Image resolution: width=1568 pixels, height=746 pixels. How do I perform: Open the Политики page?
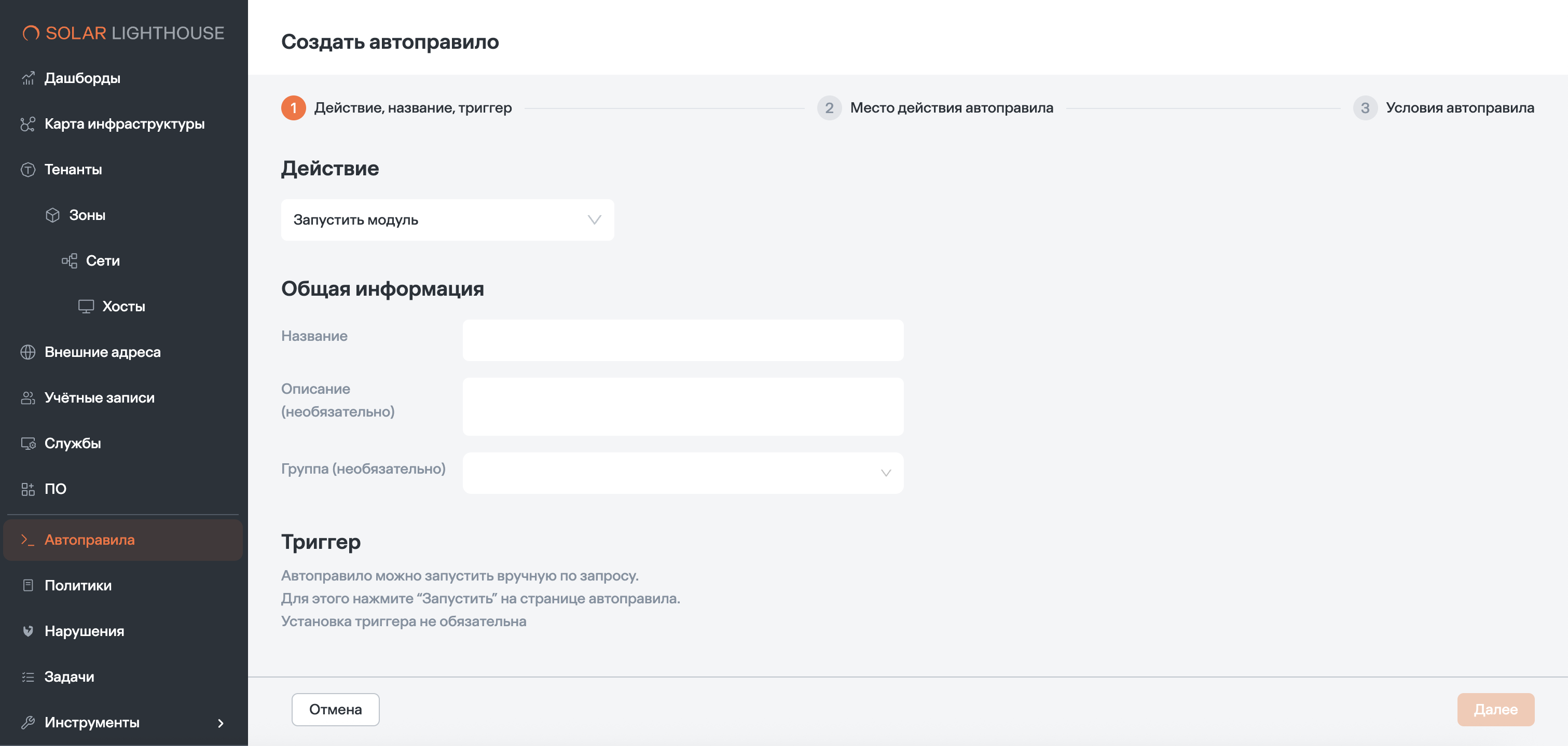click(x=78, y=585)
